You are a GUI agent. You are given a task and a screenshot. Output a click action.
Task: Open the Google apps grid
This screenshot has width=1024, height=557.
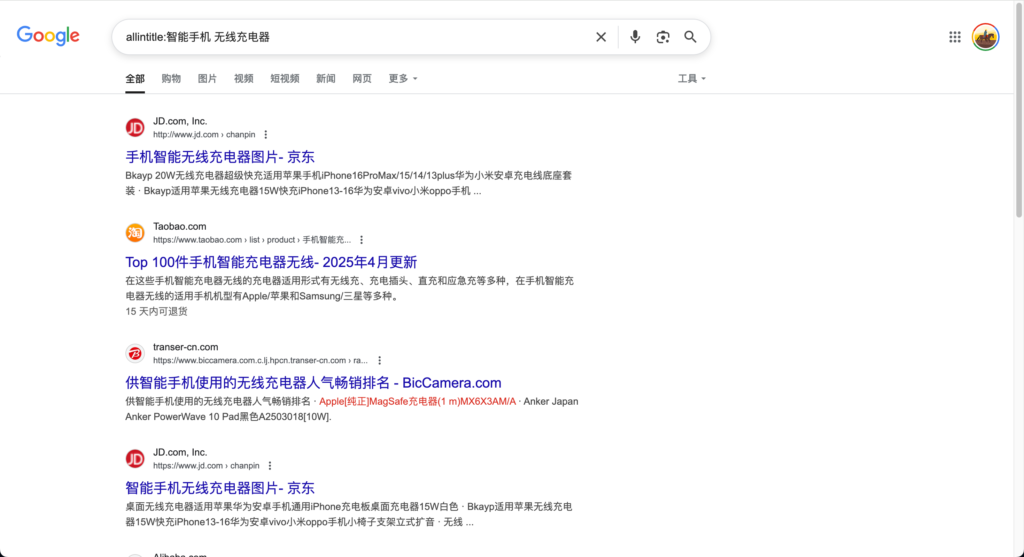click(x=955, y=37)
